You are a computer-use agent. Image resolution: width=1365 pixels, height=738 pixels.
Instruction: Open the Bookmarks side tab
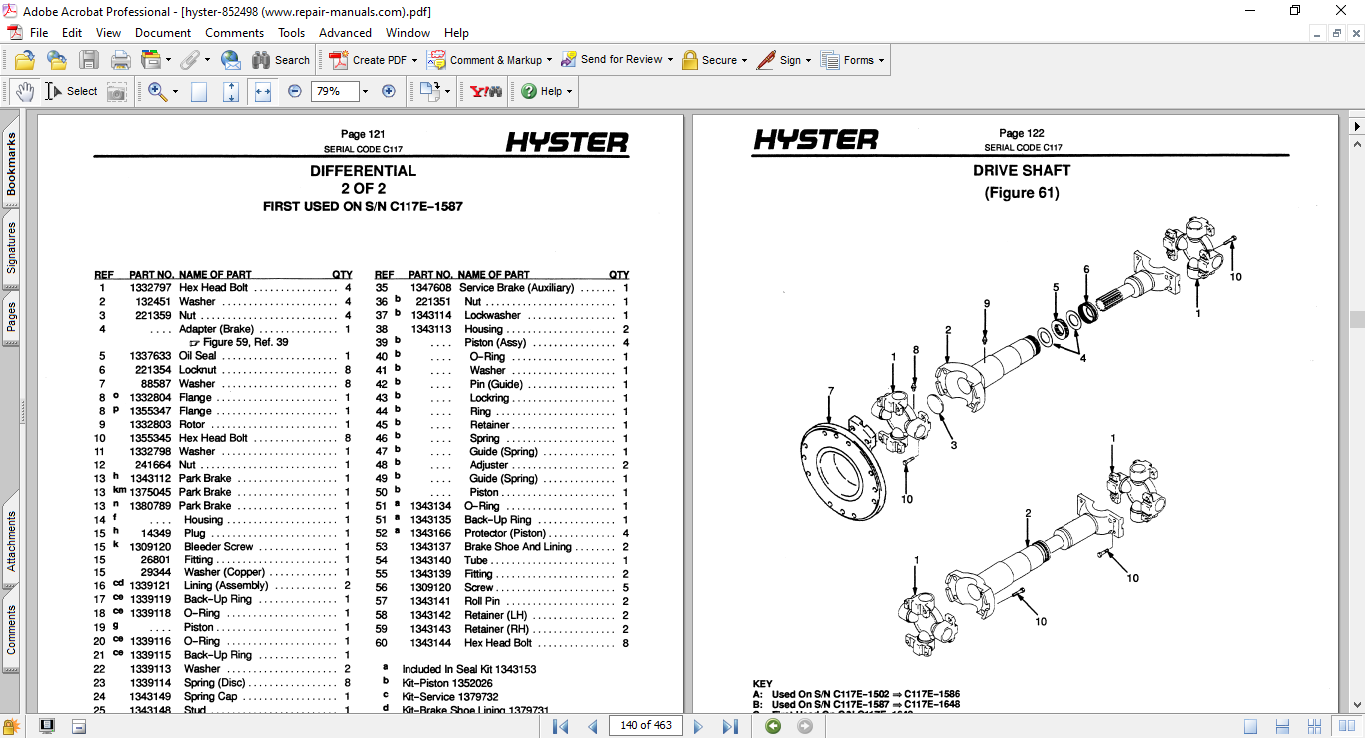coord(11,164)
